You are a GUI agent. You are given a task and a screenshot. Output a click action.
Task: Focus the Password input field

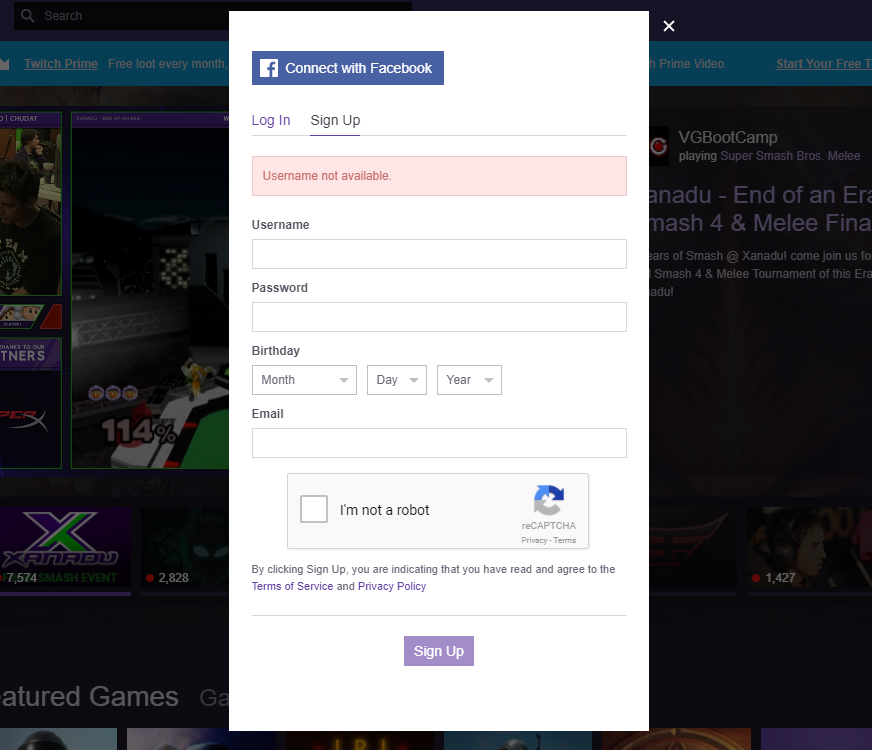[439, 317]
